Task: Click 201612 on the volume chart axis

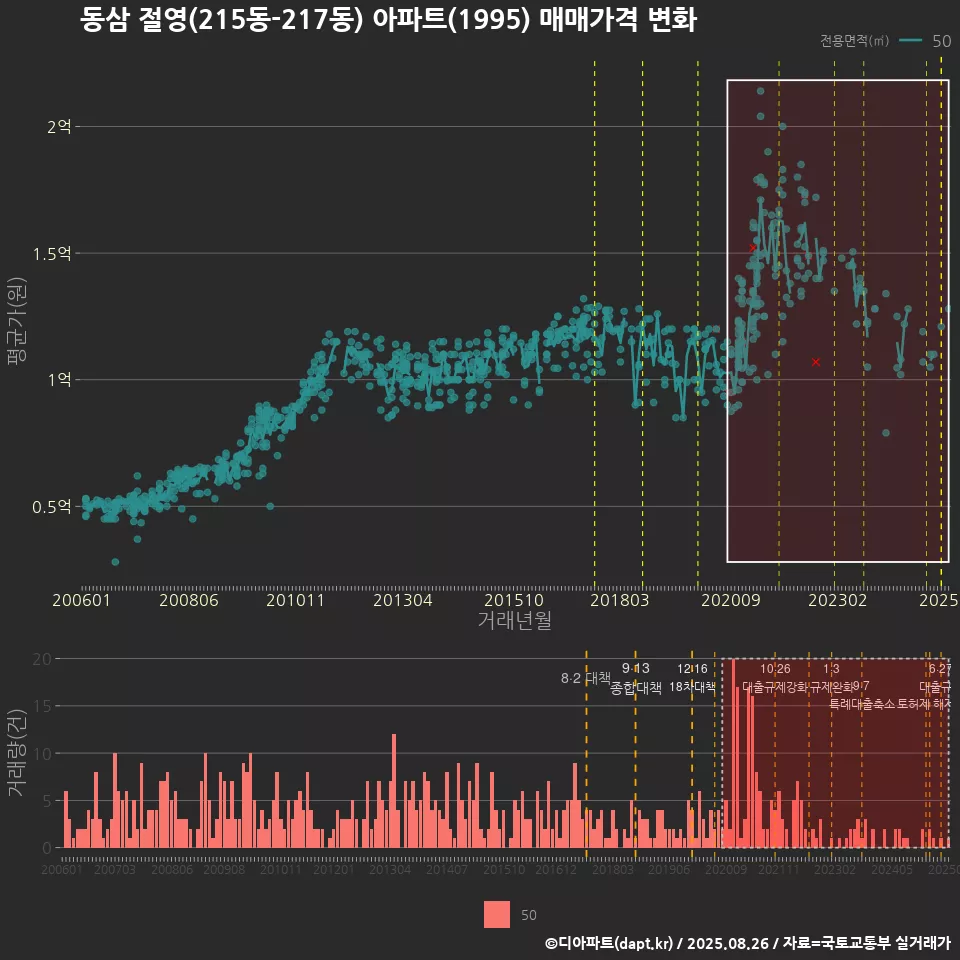Action: (556, 869)
